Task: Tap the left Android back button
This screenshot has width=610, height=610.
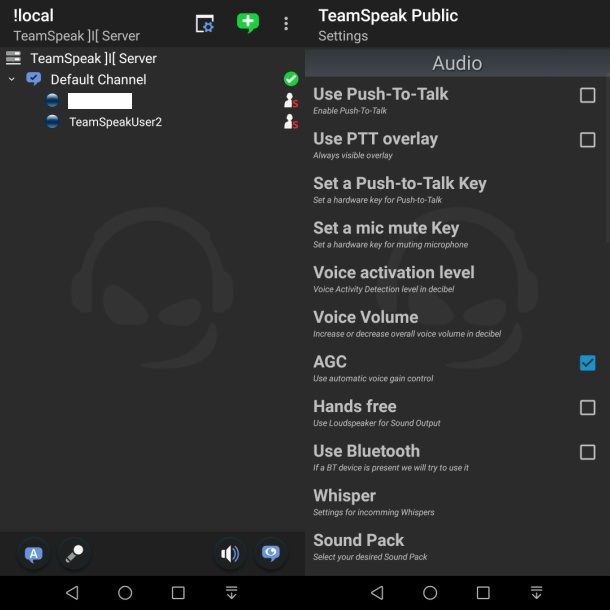Action: (x=72, y=593)
